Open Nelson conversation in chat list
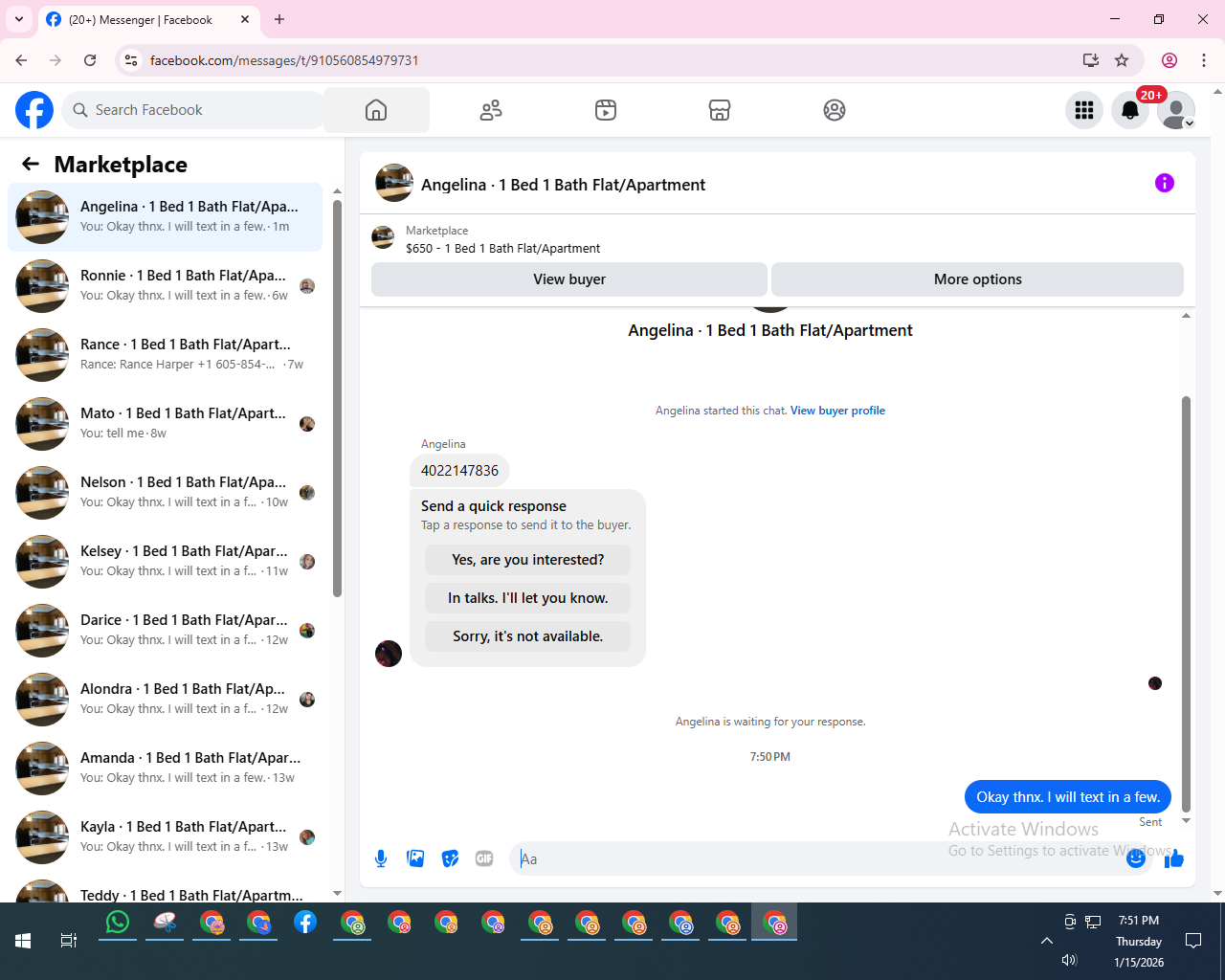The image size is (1225, 980). pyautogui.click(x=166, y=493)
